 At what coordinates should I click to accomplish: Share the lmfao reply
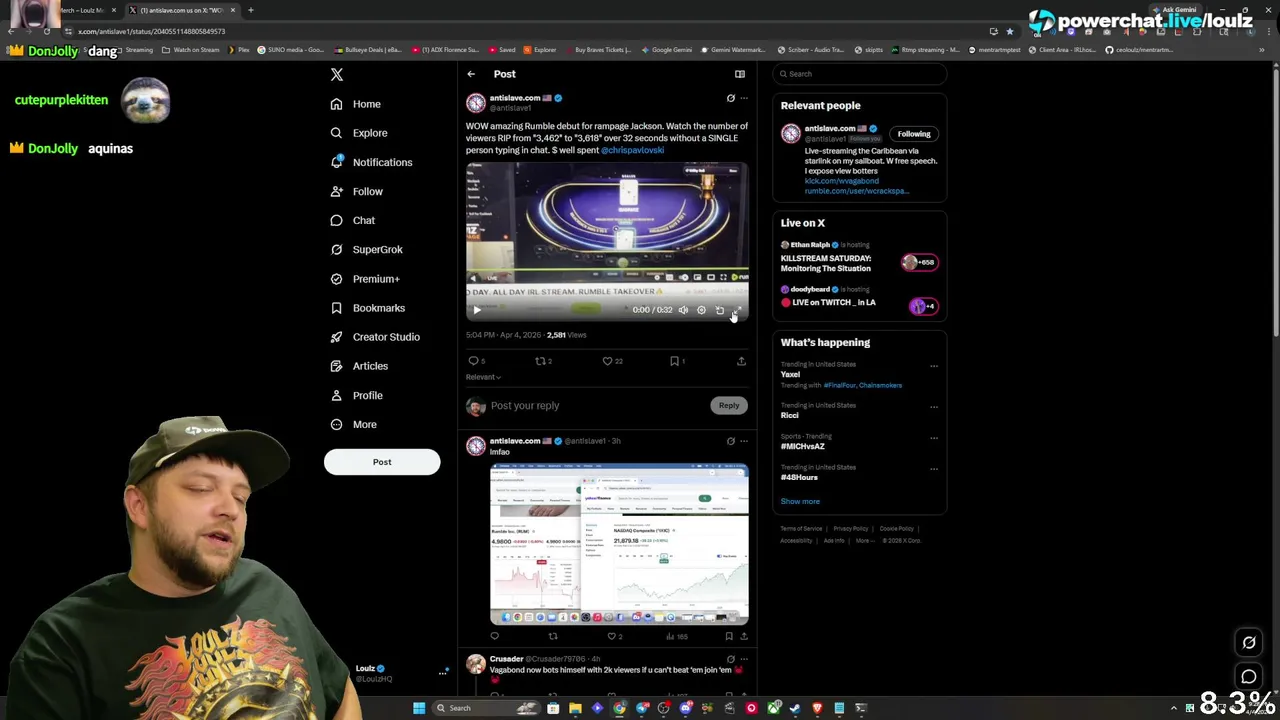(743, 636)
